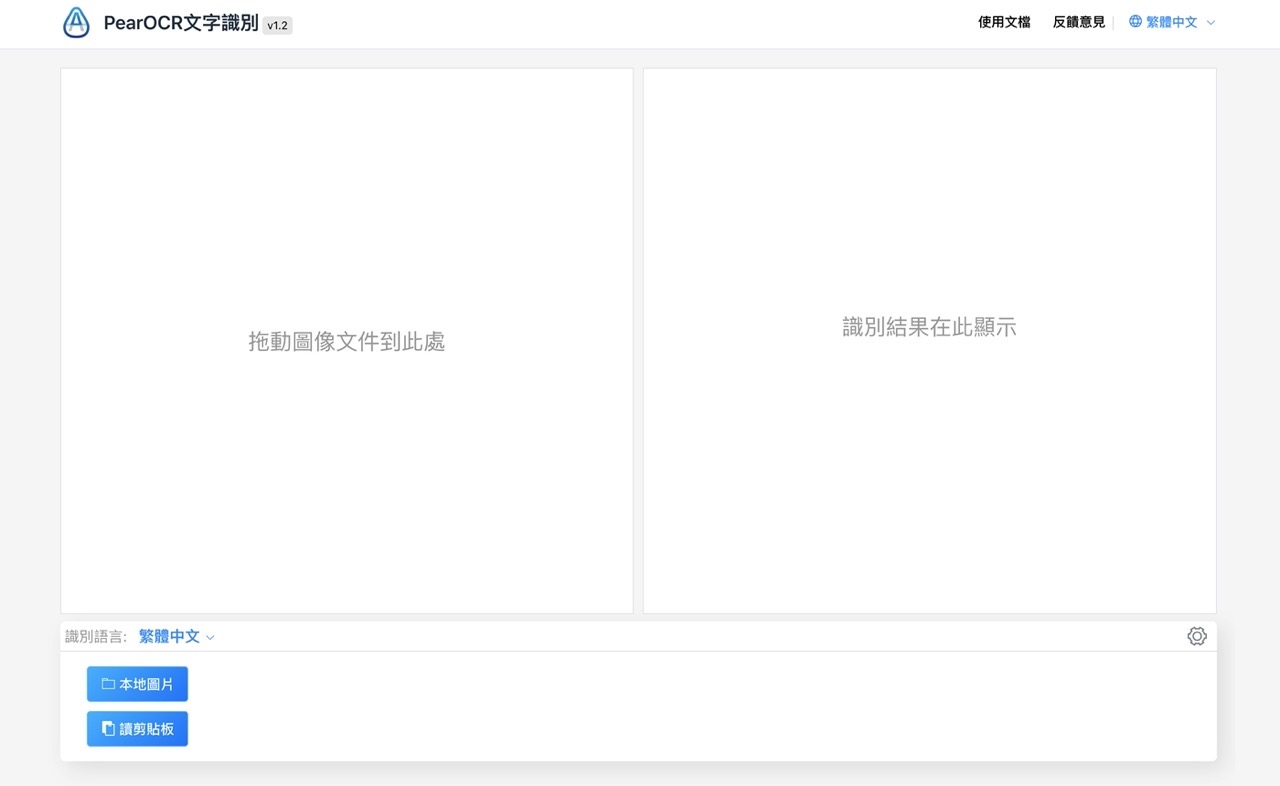Open 反饋意見 feedback link
This screenshot has width=1280, height=786.
1079,22
